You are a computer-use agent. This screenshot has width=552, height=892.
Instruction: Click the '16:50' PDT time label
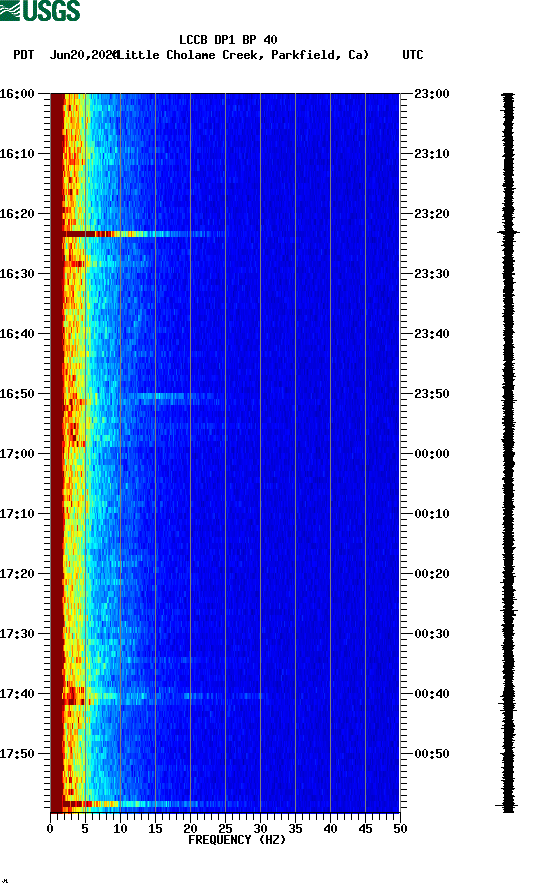tap(17, 394)
